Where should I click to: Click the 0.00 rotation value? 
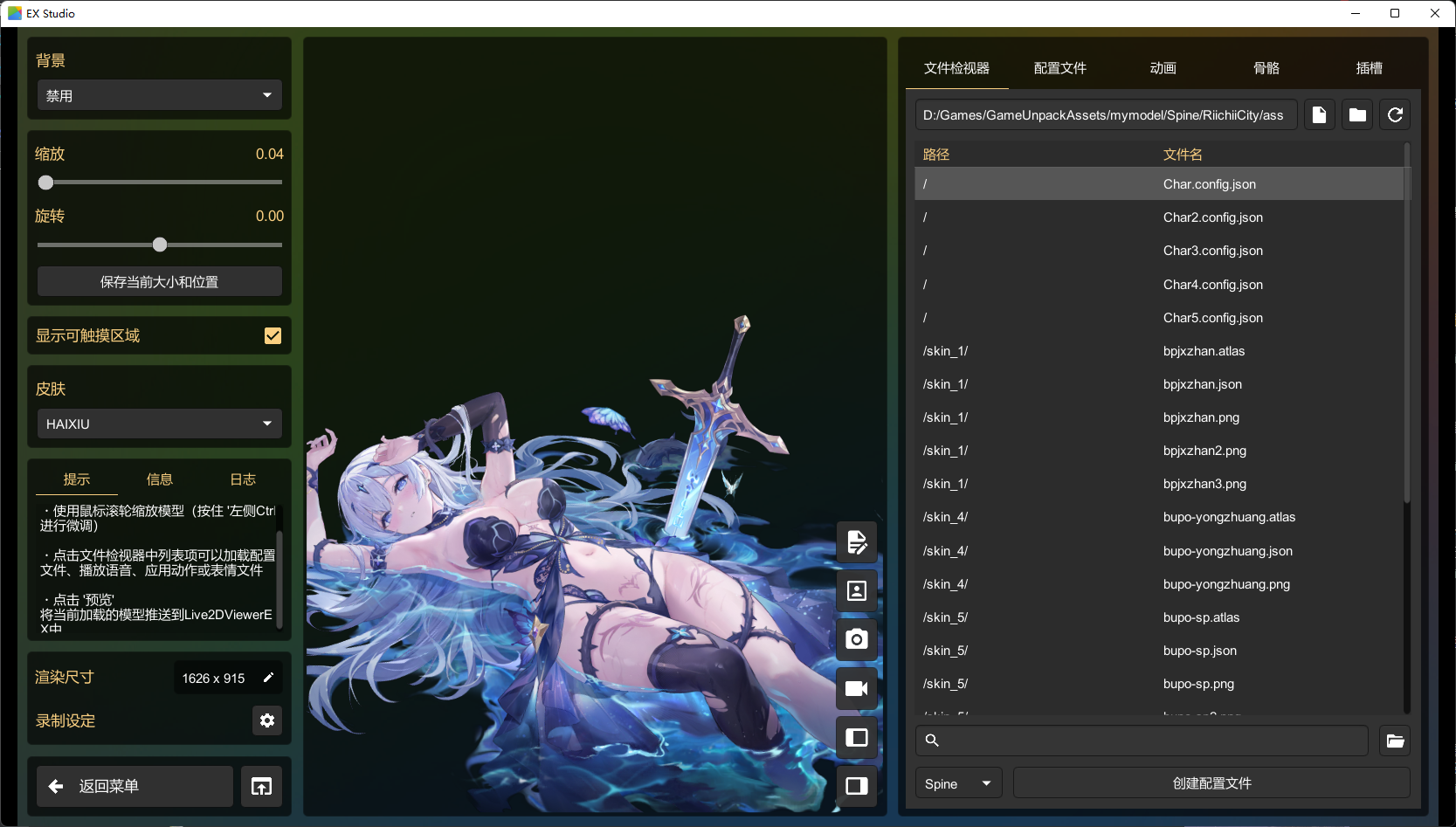[x=270, y=216]
